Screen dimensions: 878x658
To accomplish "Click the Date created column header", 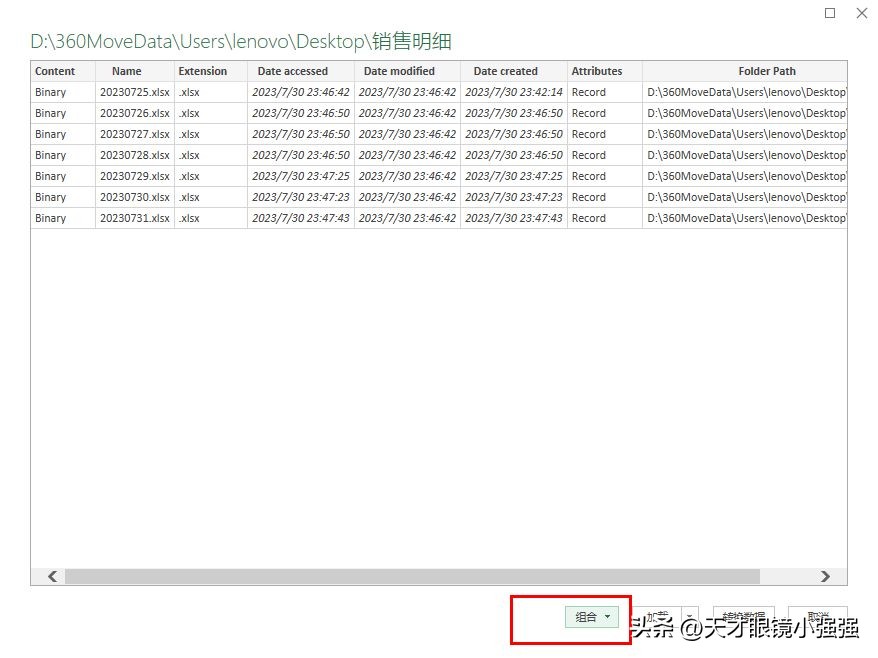I will [505, 71].
